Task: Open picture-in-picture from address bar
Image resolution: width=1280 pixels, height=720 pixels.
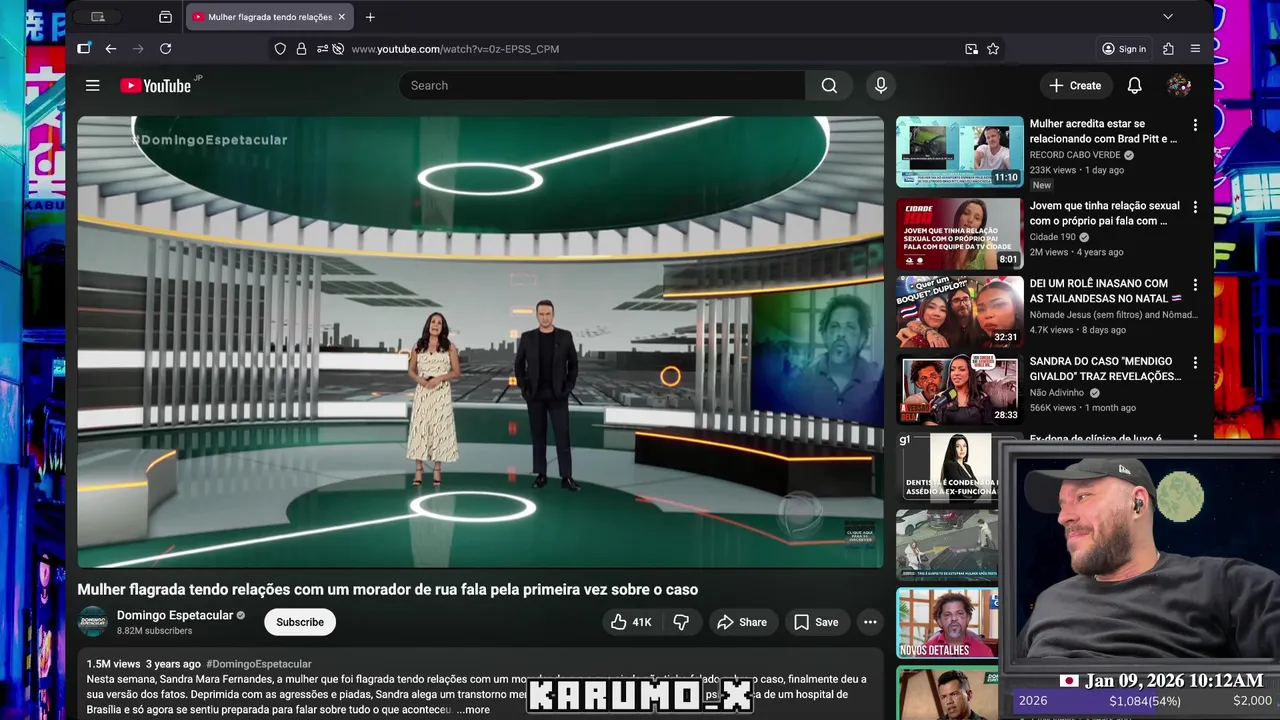Action: point(971,49)
